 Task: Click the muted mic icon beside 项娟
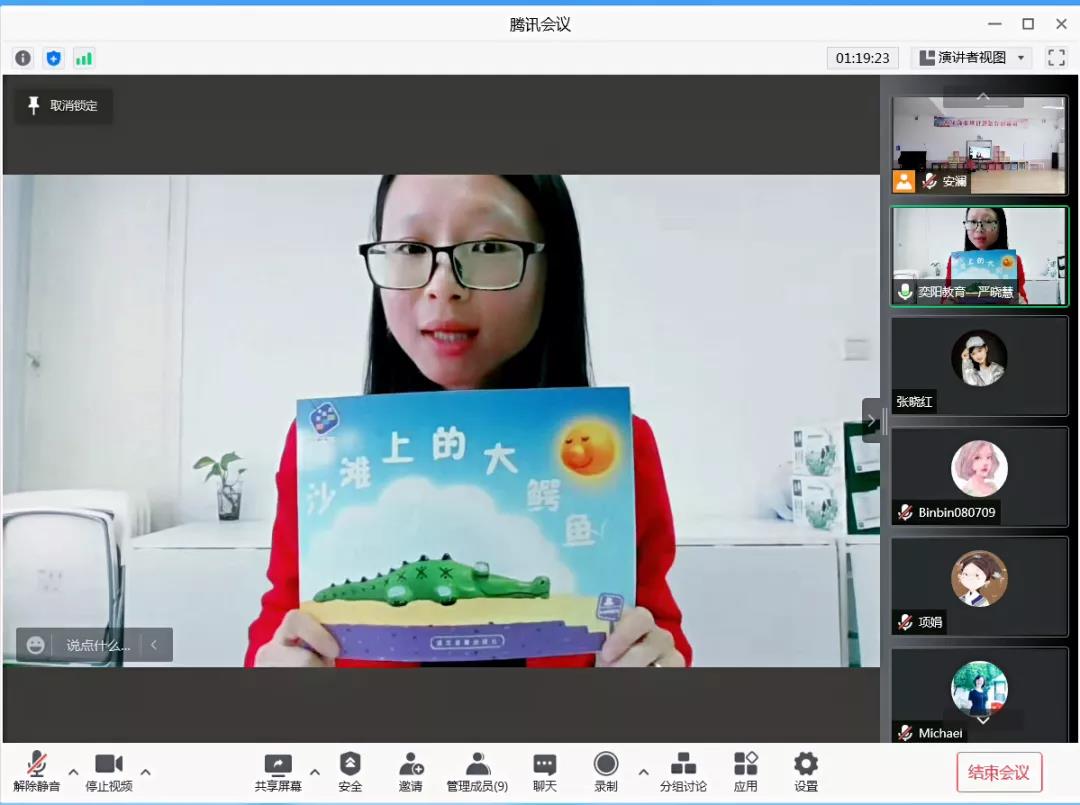point(905,623)
